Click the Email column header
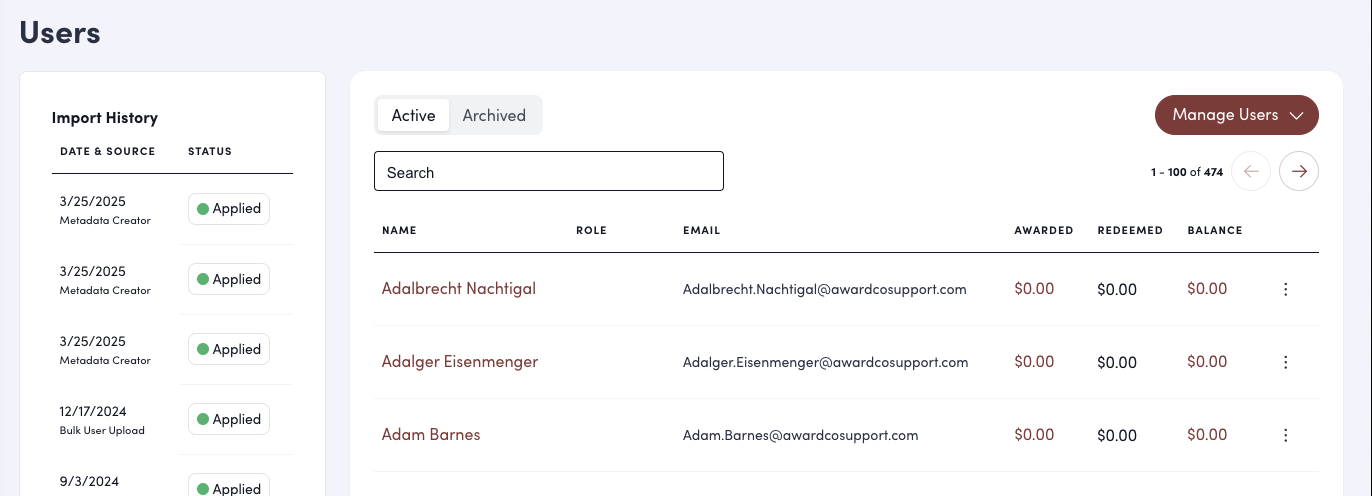The image size is (1372, 496). 701,230
